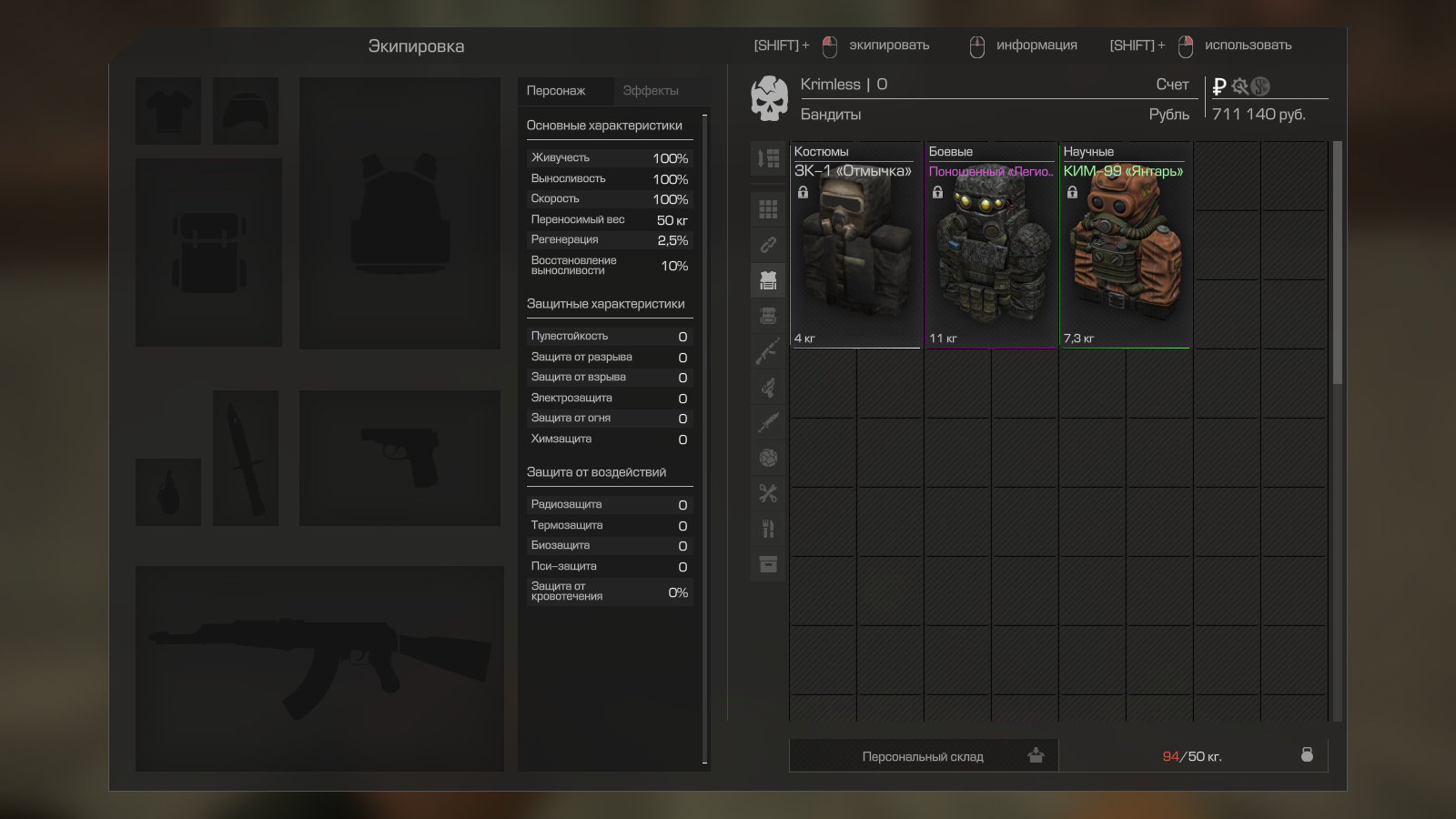Select the body armor filter icon
The height and width of the screenshot is (819, 1456).
(x=768, y=280)
